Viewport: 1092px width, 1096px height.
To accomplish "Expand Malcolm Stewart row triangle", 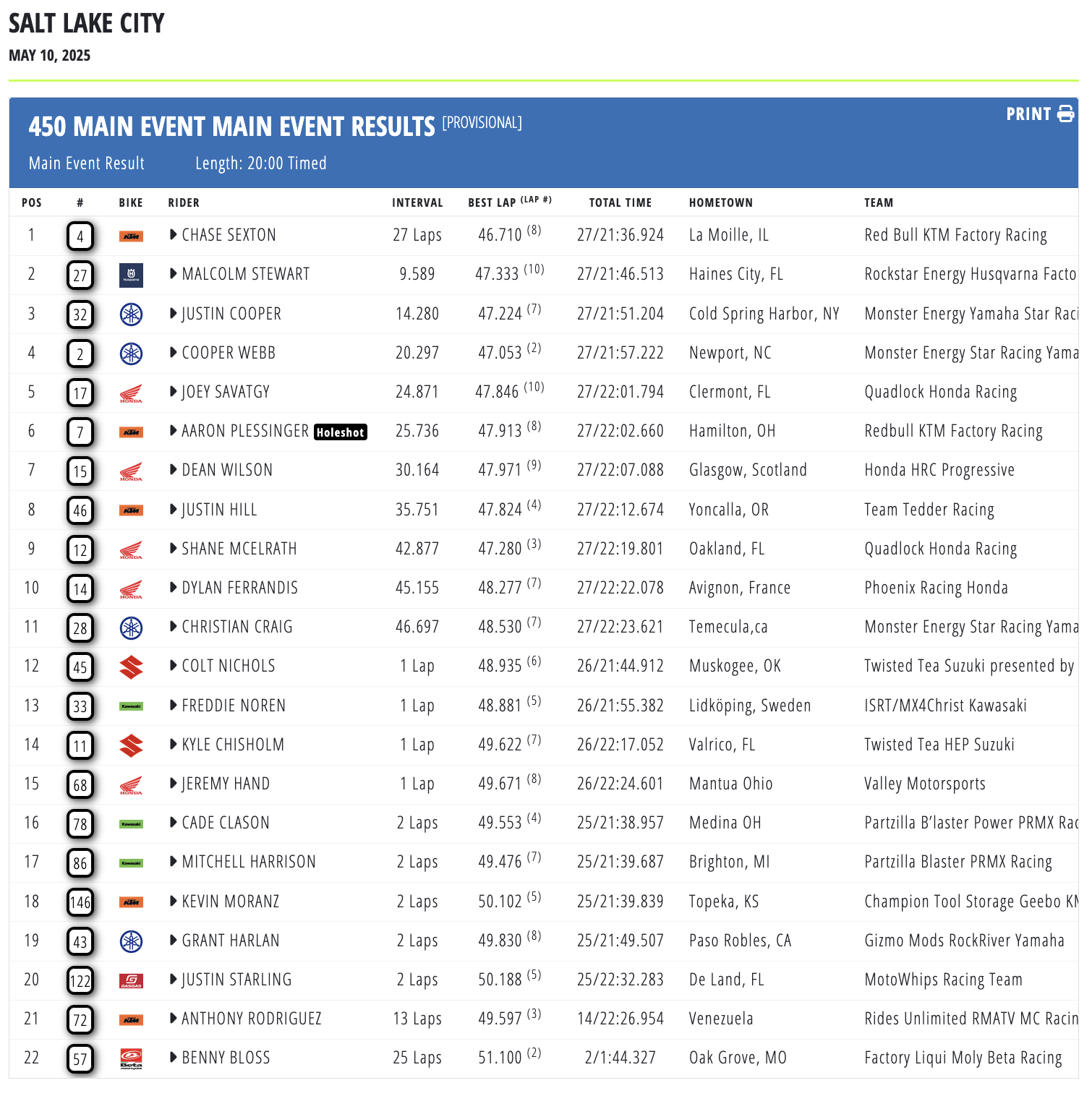I will point(174,273).
